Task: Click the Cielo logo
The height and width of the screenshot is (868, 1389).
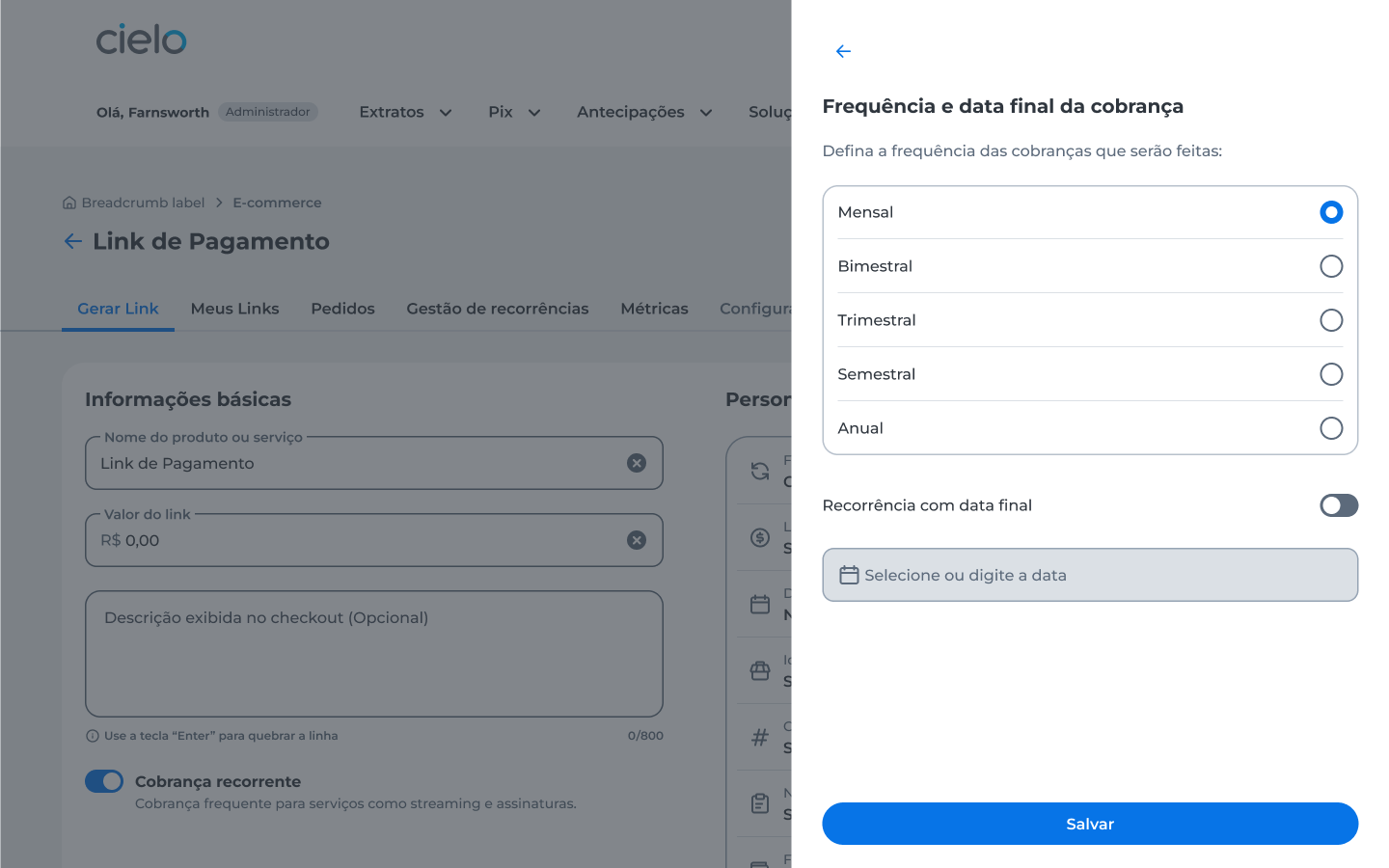Action: coord(141,40)
